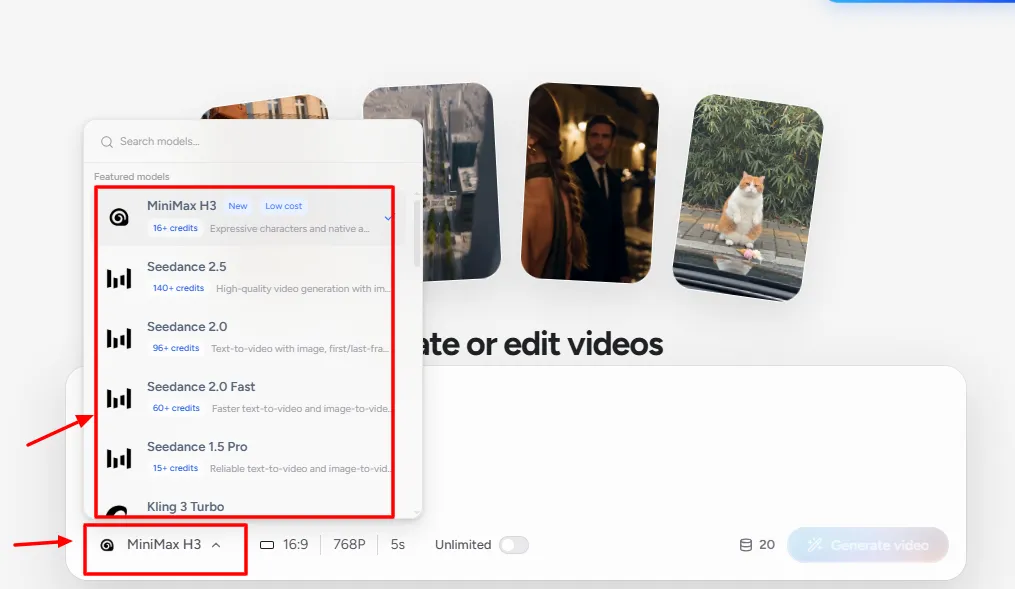Click the Seedance 2.0 Fast bars icon
1015x589 pixels.
[x=119, y=398]
